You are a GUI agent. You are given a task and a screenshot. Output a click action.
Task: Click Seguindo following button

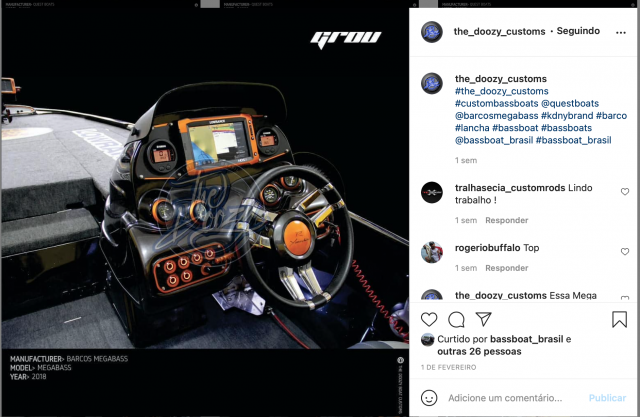point(578,31)
